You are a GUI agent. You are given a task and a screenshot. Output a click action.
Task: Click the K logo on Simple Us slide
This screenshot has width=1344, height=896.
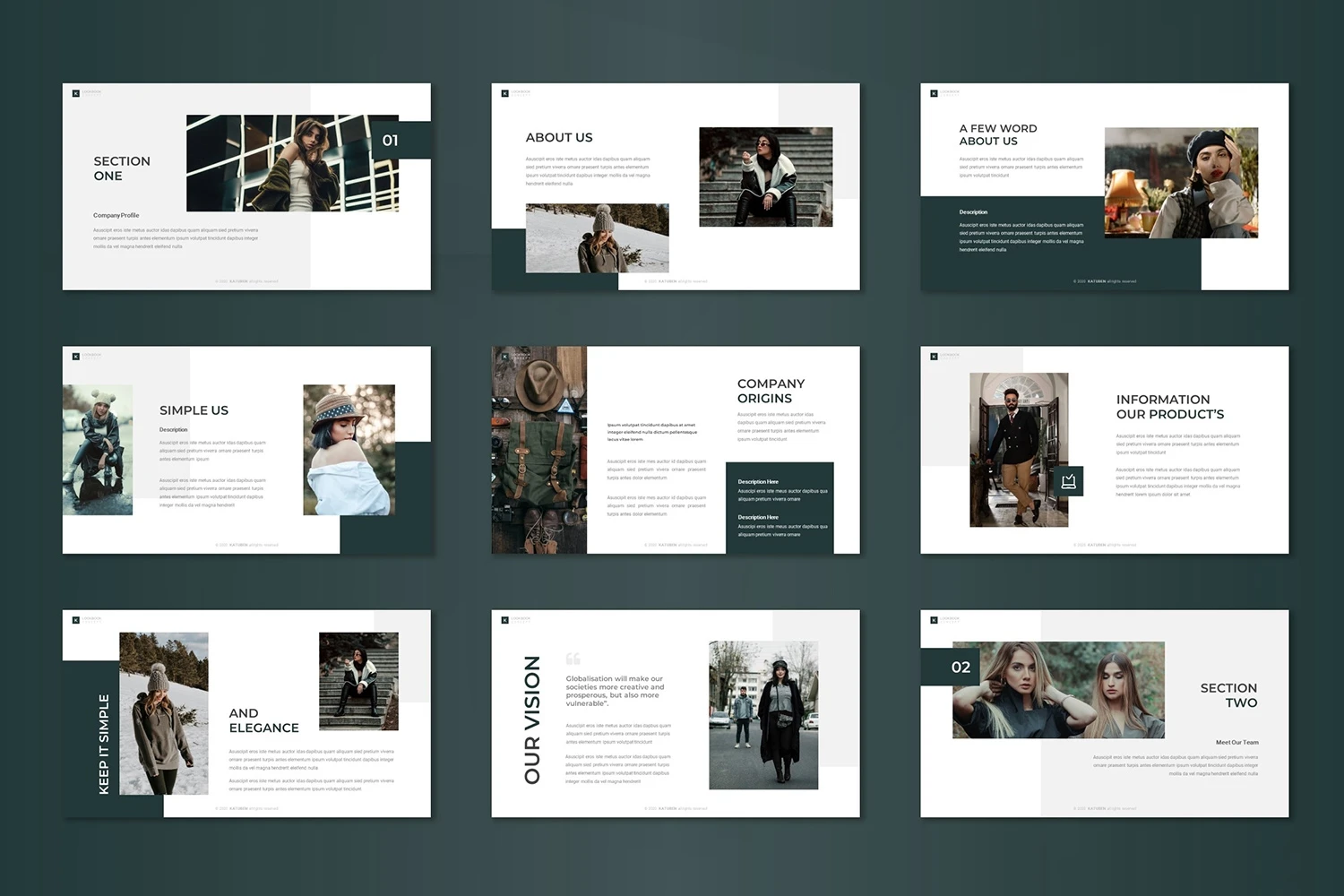tap(76, 357)
